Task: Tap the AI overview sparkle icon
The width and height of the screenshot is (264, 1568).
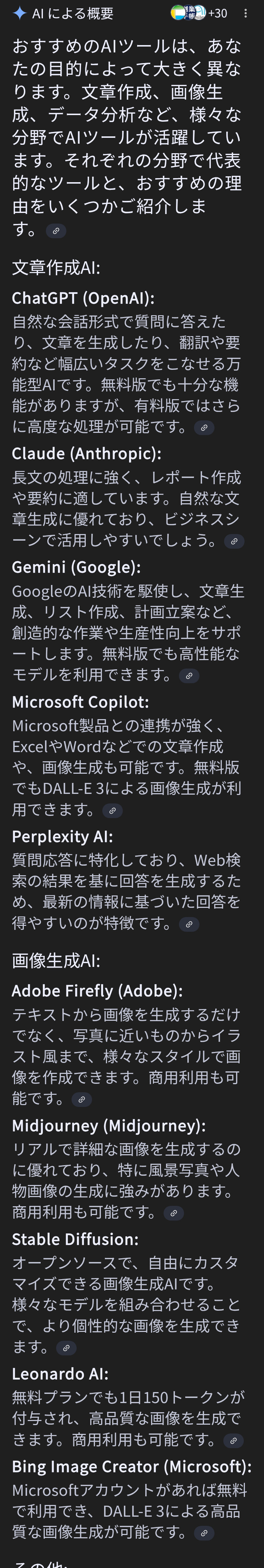Action: click(x=19, y=14)
